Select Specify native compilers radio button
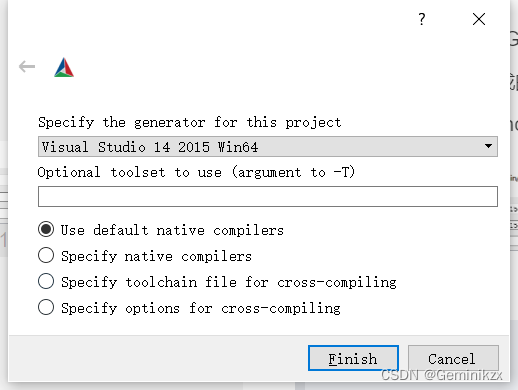518x390 pixels. 46,255
